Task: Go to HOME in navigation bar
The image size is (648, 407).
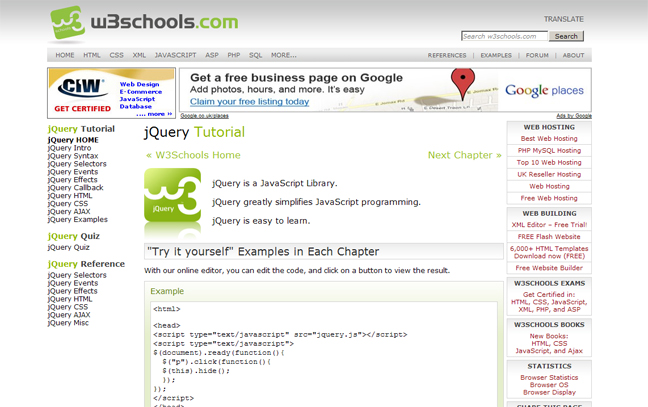Action: pyautogui.click(x=65, y=55)
